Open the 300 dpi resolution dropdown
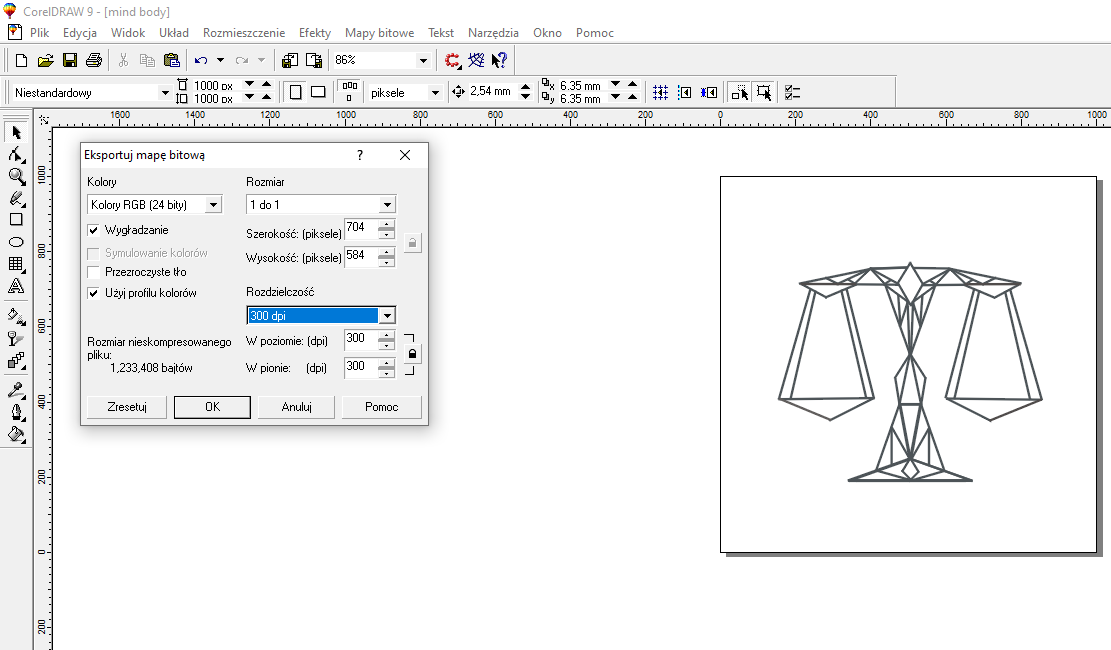Viewport: 1111px width, 650px height. point(387,316)
